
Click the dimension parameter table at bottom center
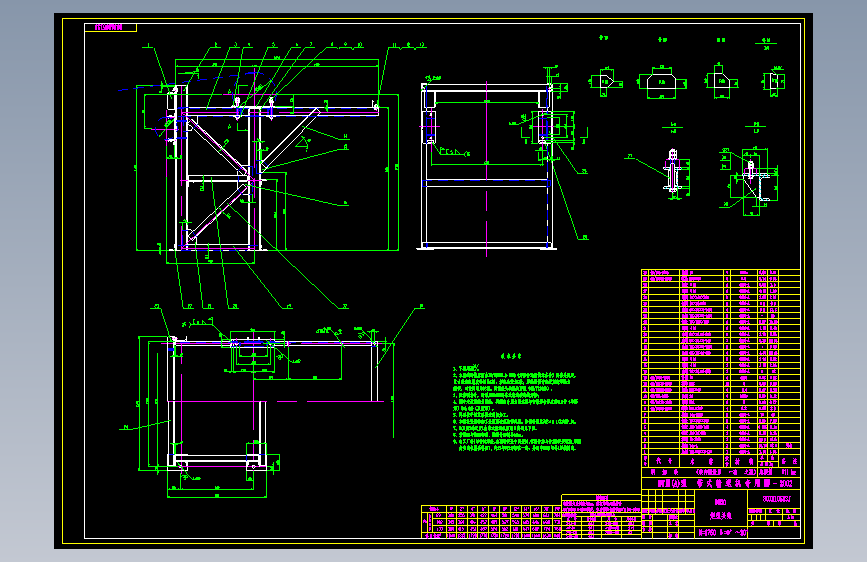point(491,522)
